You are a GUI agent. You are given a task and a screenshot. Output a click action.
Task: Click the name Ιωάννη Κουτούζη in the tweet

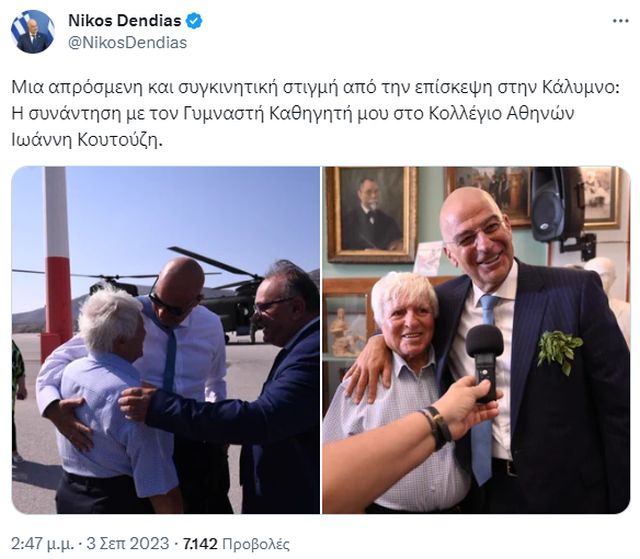click(x=84, y=140)
